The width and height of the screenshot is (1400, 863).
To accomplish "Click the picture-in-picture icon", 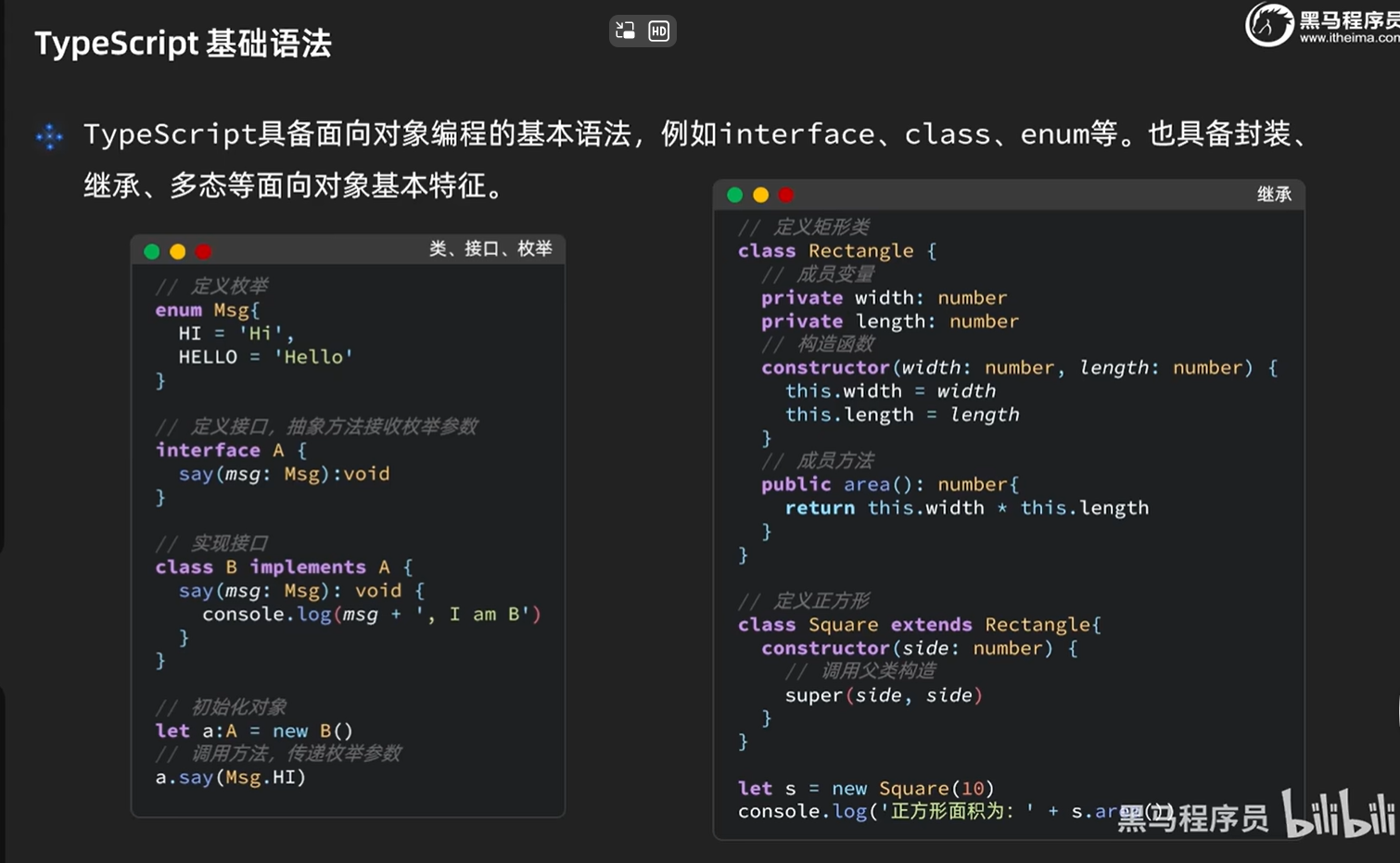I will click(626, 31).
